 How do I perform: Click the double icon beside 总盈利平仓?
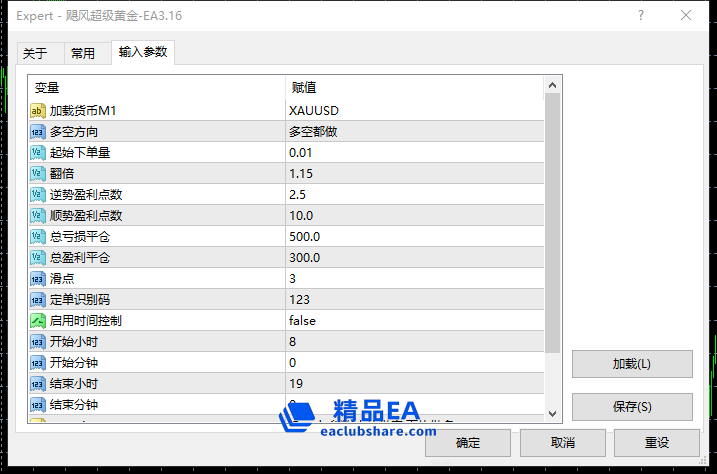(x=37, y=258)
